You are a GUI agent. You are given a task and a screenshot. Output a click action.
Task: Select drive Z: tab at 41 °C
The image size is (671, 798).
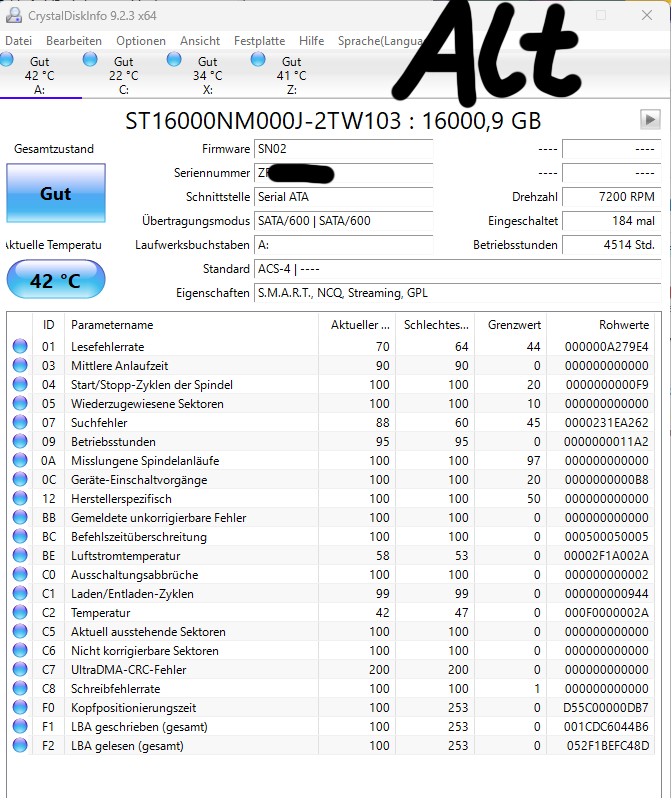292,75
